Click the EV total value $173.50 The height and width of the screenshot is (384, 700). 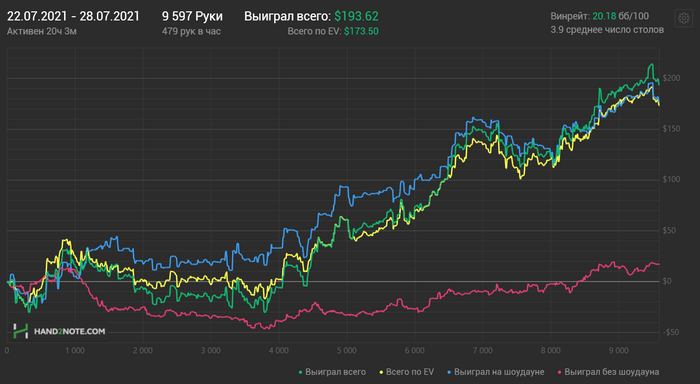click(361, 31)
